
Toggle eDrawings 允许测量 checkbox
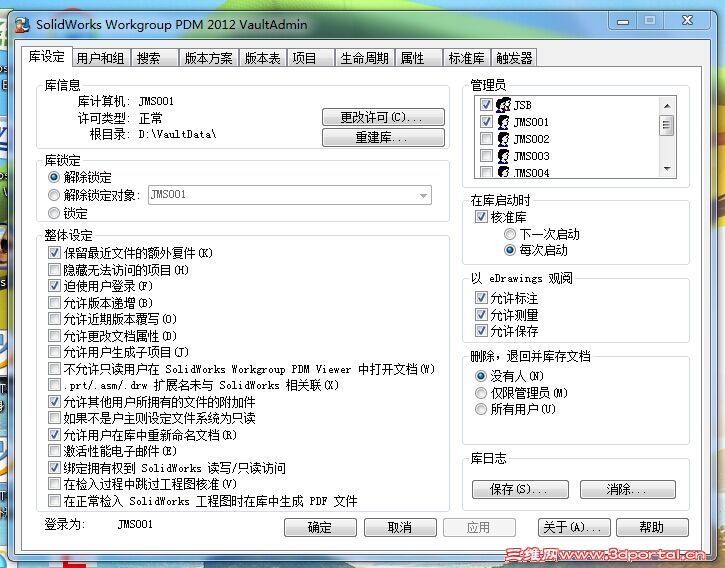tap(481, 315)
